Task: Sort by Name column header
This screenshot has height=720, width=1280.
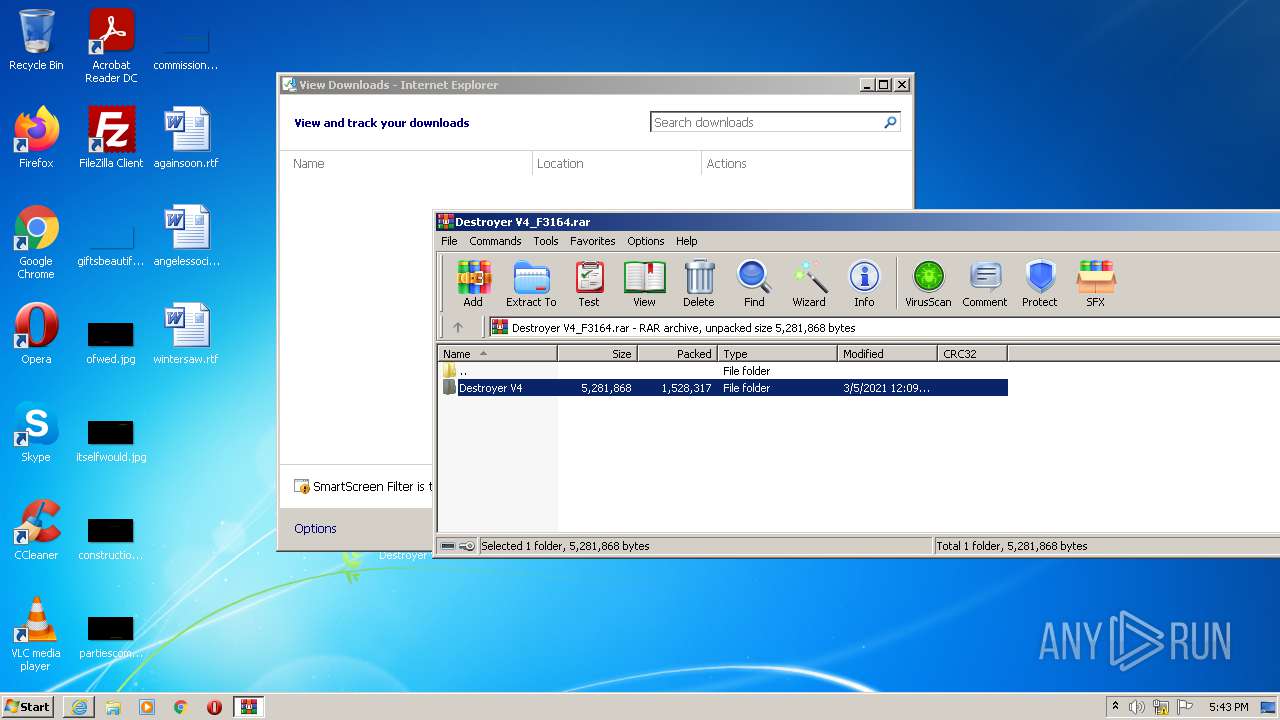Action: point(497,353)
